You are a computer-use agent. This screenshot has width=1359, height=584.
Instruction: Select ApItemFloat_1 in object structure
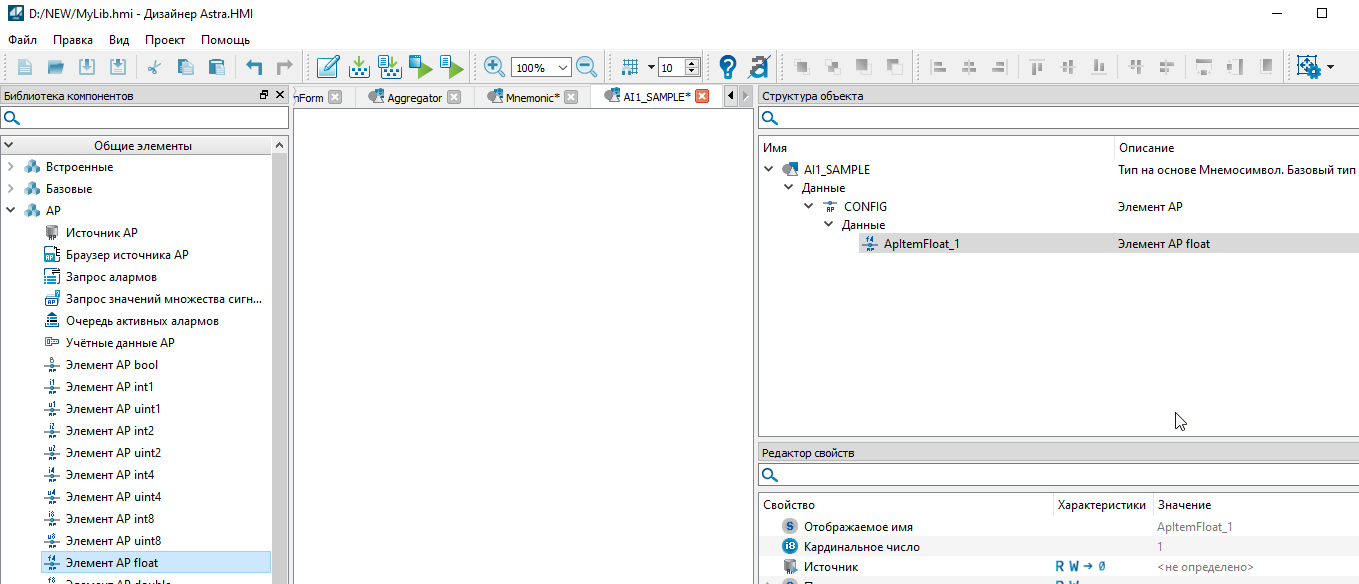click(921, 243)
